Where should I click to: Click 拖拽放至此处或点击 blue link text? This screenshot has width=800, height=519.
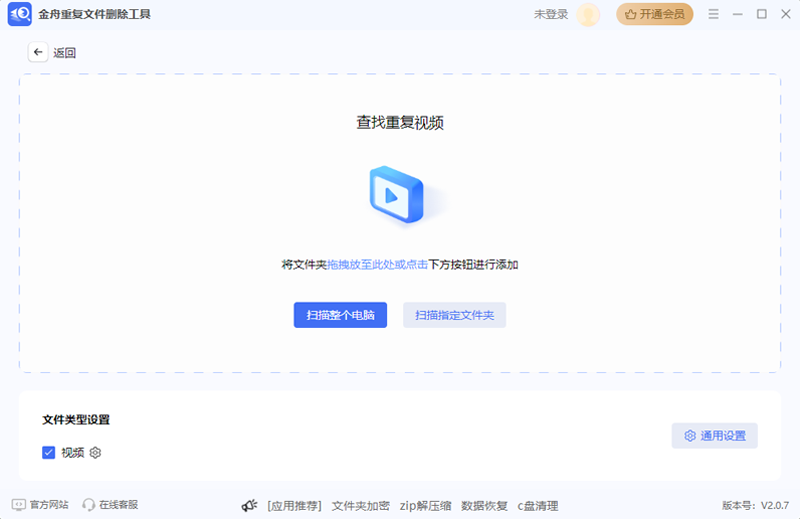[x=378, y=264]
